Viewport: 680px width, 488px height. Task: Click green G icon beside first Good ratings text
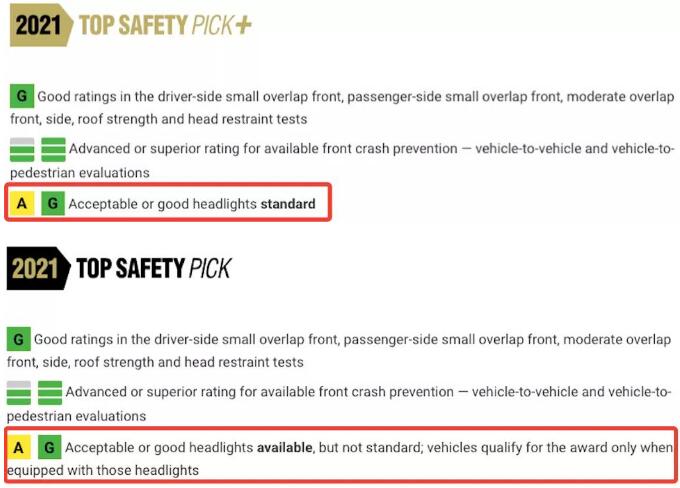click(22, 96)
